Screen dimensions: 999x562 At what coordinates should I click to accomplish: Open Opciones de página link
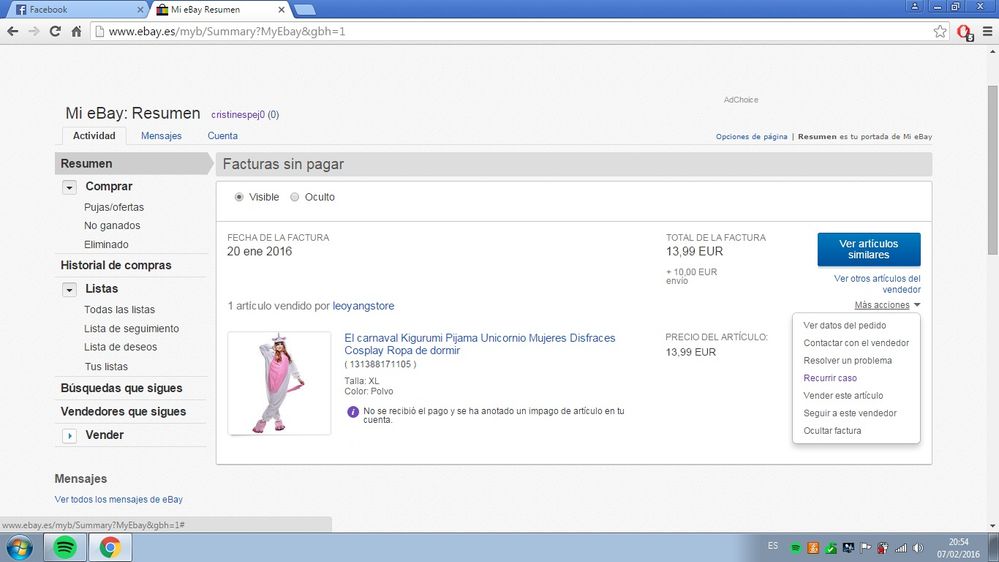[751, 136]
